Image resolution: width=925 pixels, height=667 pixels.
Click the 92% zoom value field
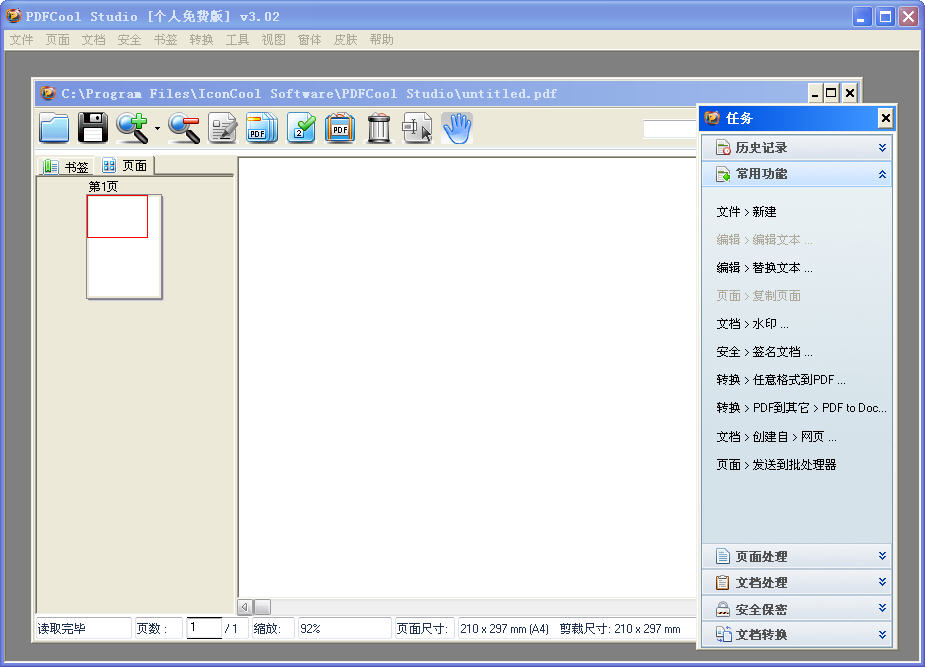coord(343,629)
